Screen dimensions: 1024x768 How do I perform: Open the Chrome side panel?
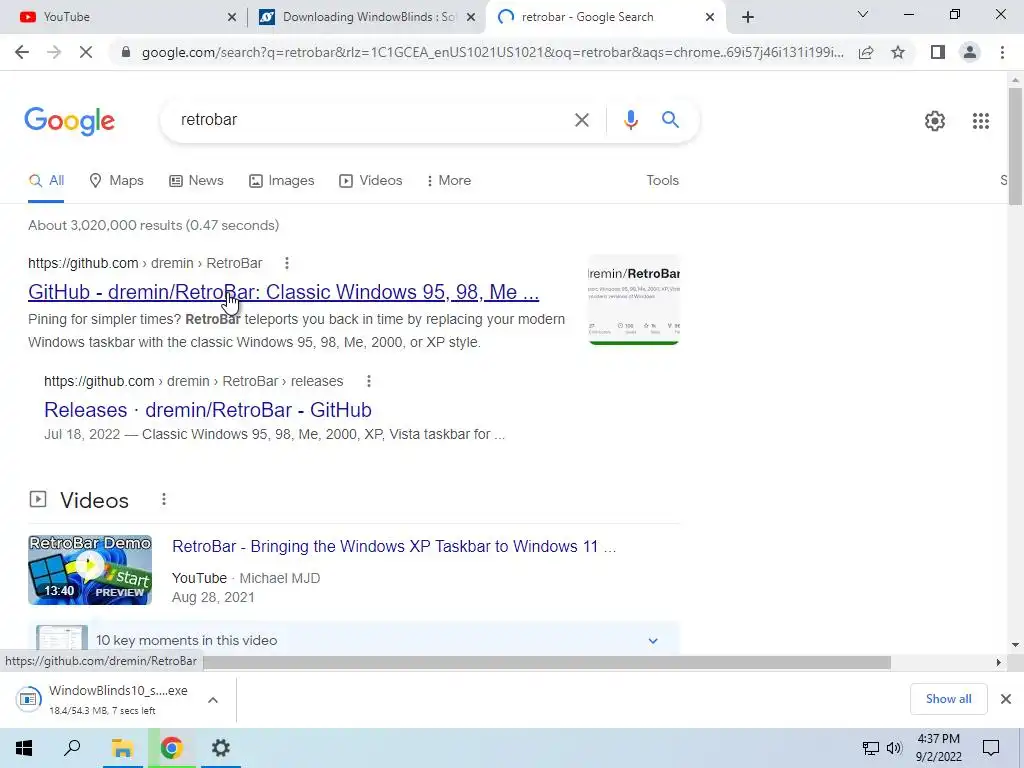(x=938, y=52)
